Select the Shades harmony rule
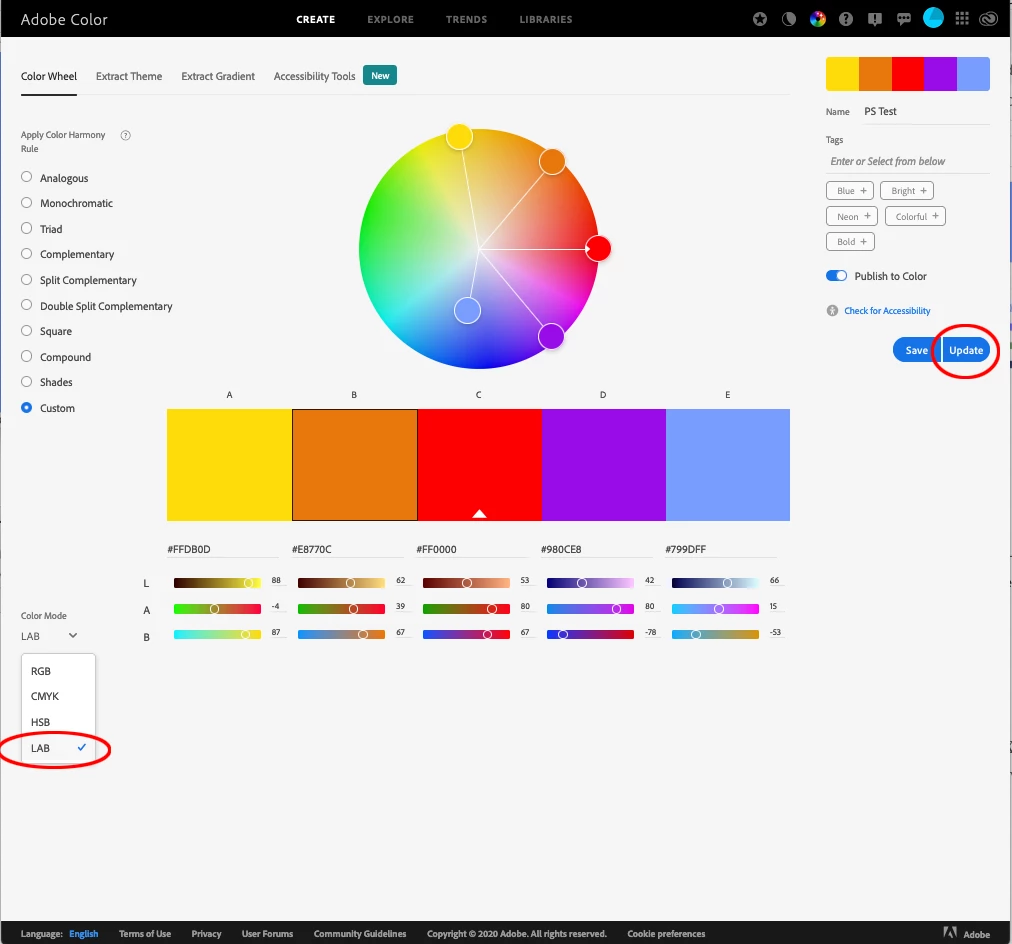The image size is (1012, 944). (26, 381)
